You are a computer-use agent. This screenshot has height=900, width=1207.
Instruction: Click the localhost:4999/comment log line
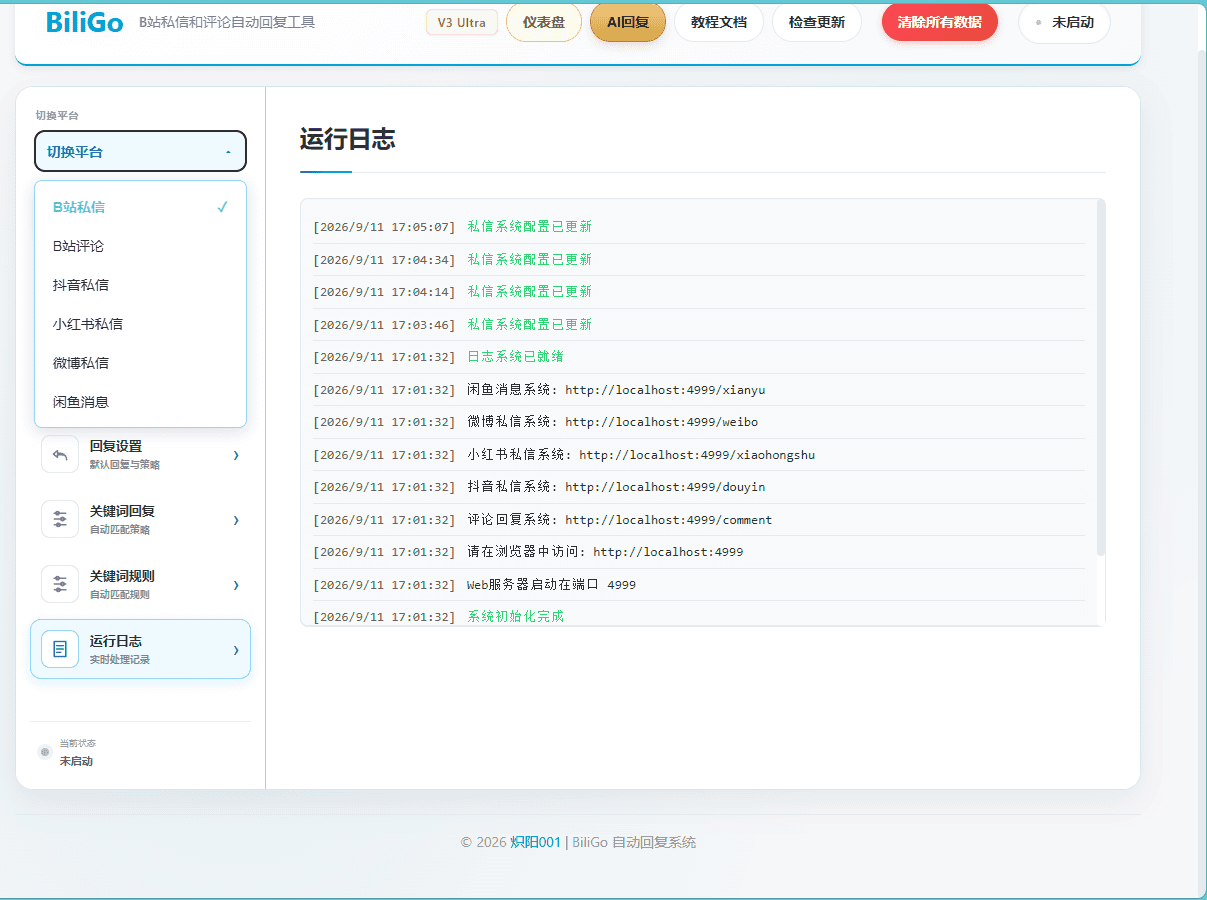coord(698,519)
